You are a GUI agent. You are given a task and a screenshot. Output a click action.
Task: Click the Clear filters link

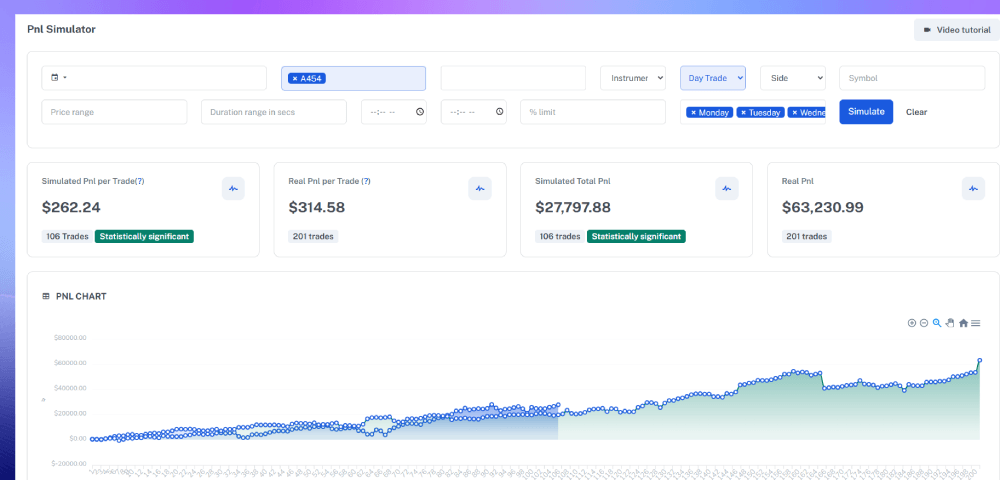916,112
